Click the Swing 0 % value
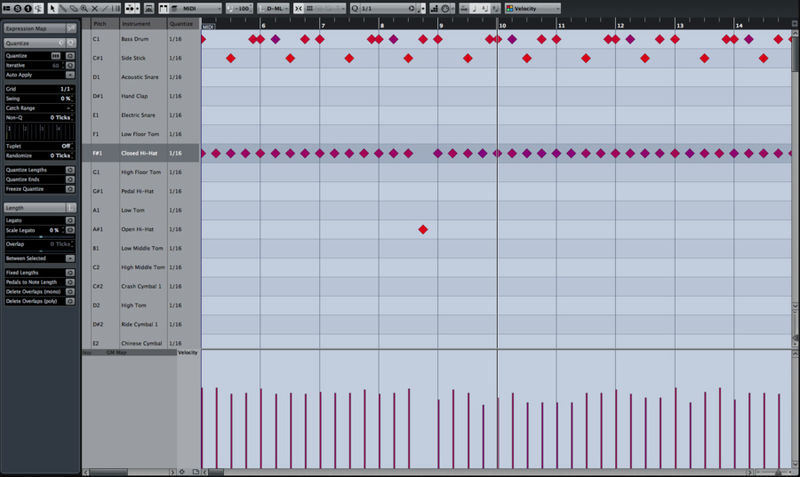 [x=66, y=98]
